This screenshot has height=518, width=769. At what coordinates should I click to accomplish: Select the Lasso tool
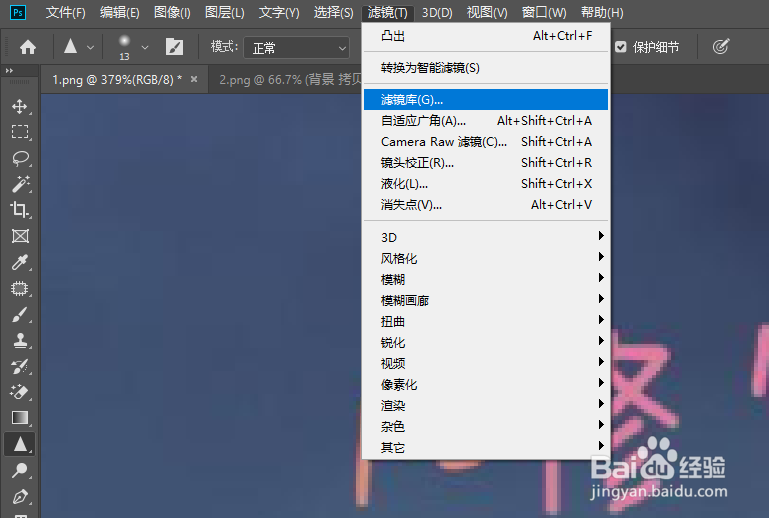pos(20,158)
